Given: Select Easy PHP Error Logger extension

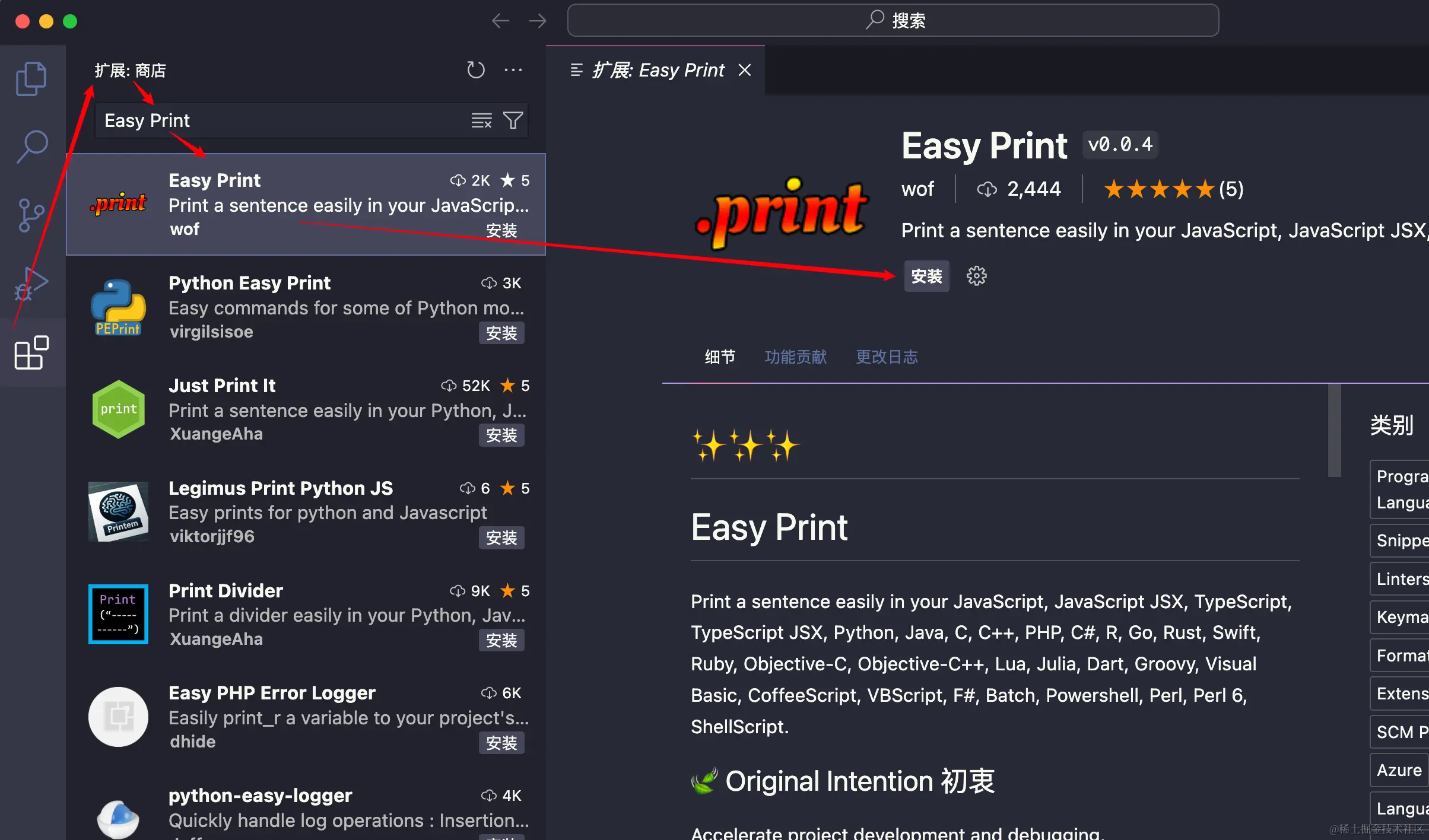Looking at the screenshot, I should click(306, 717).
